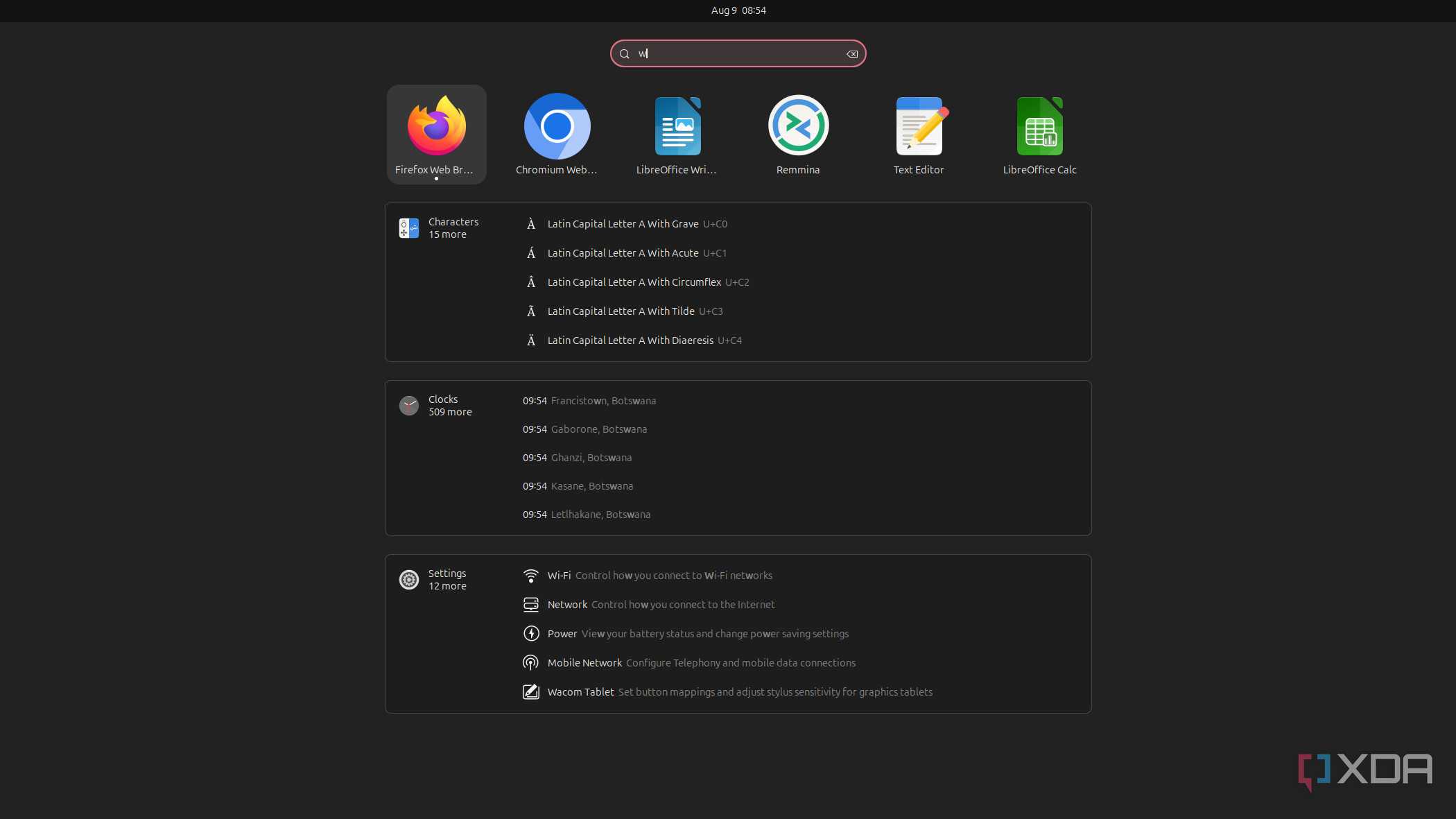This screenshot has width=1456, height=819.
Task: Focus the search input field
Action: 738,53
